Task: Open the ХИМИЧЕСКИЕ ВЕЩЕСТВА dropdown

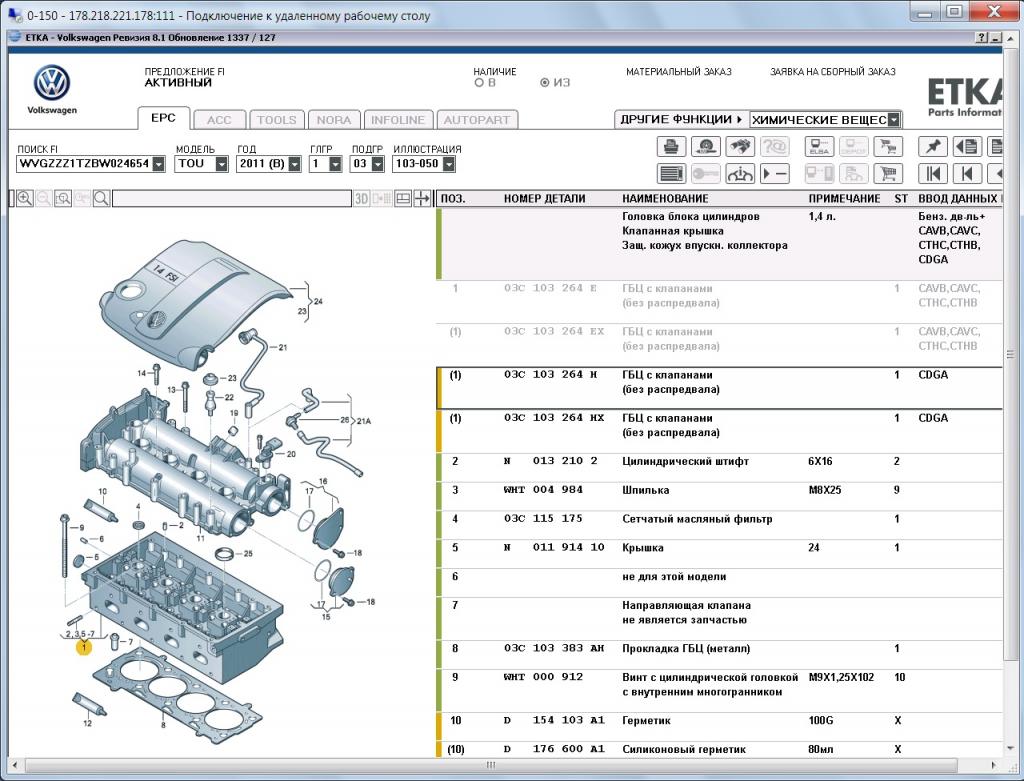Action: click(x=894, y=120)
